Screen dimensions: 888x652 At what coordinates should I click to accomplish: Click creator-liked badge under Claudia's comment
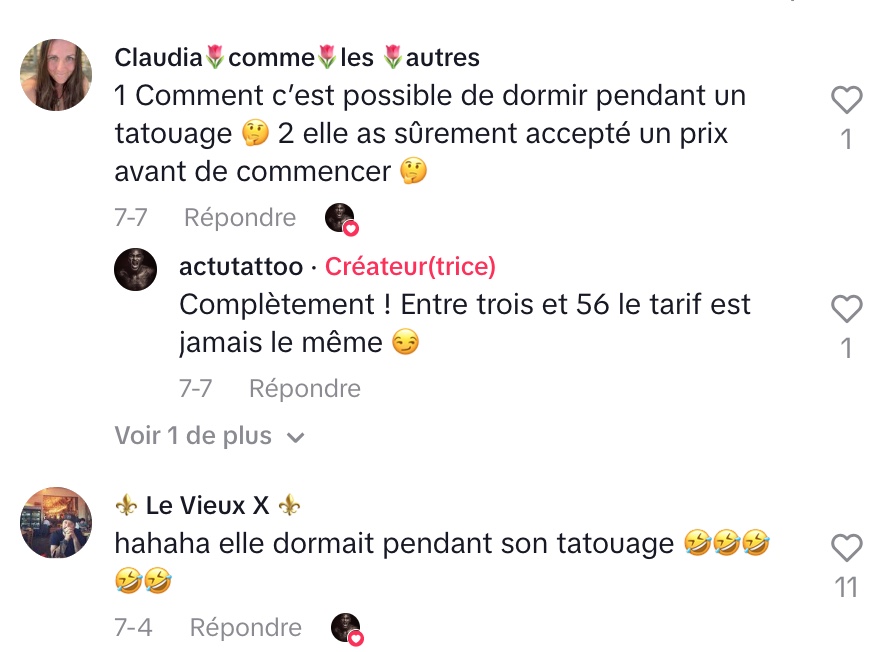pyautogui.click(x=341, y=219)
